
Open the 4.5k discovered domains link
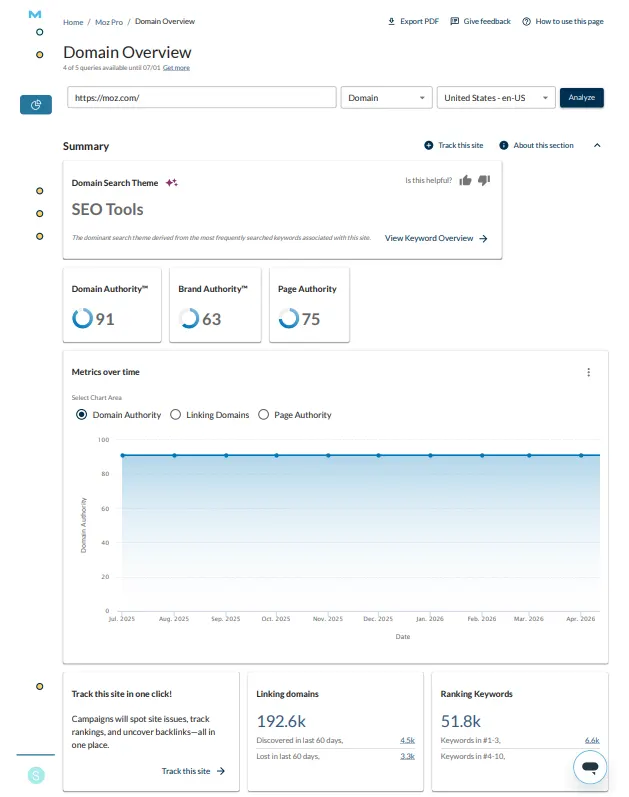pyautogui.click(x=407, y=740)
